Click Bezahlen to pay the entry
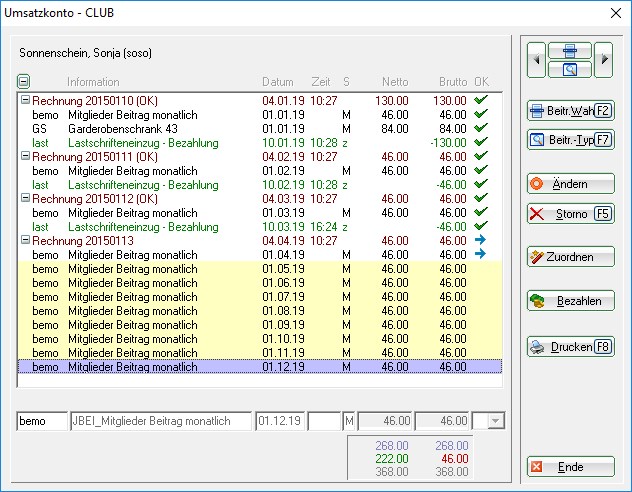The width and height of the screenshot is (632, 492). [570, 301]
